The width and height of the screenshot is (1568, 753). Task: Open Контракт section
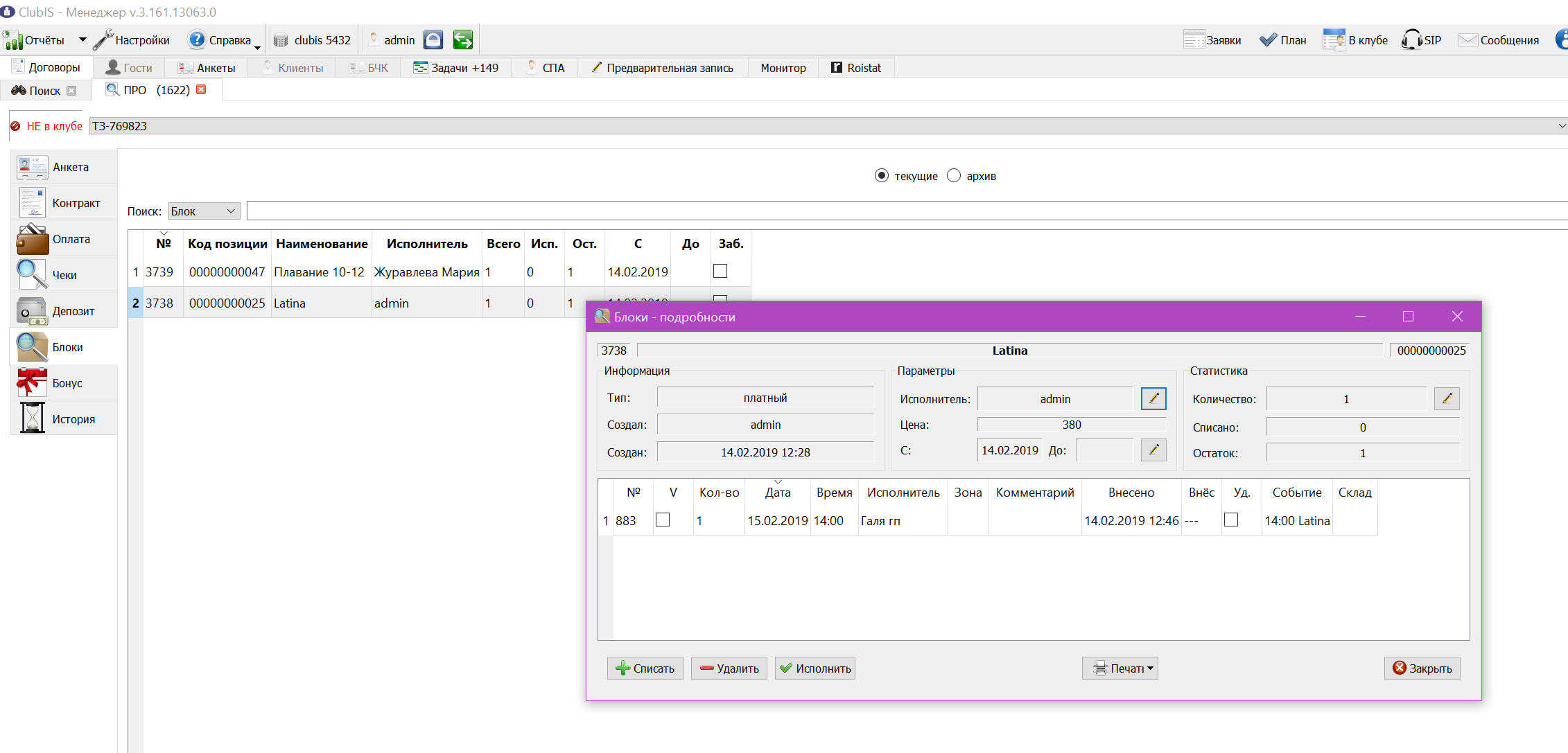pos(64,203)
